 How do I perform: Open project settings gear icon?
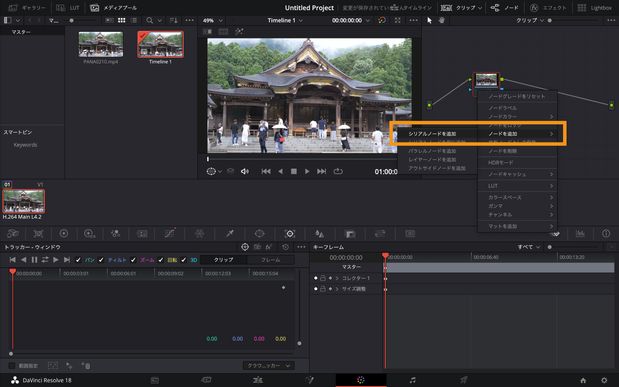click(604, 380)
